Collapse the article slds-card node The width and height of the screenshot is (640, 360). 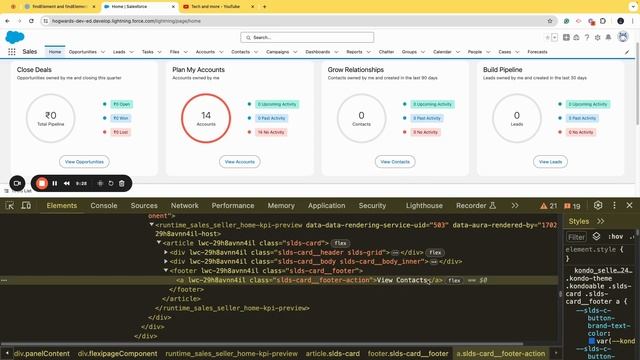pos(159,242)
